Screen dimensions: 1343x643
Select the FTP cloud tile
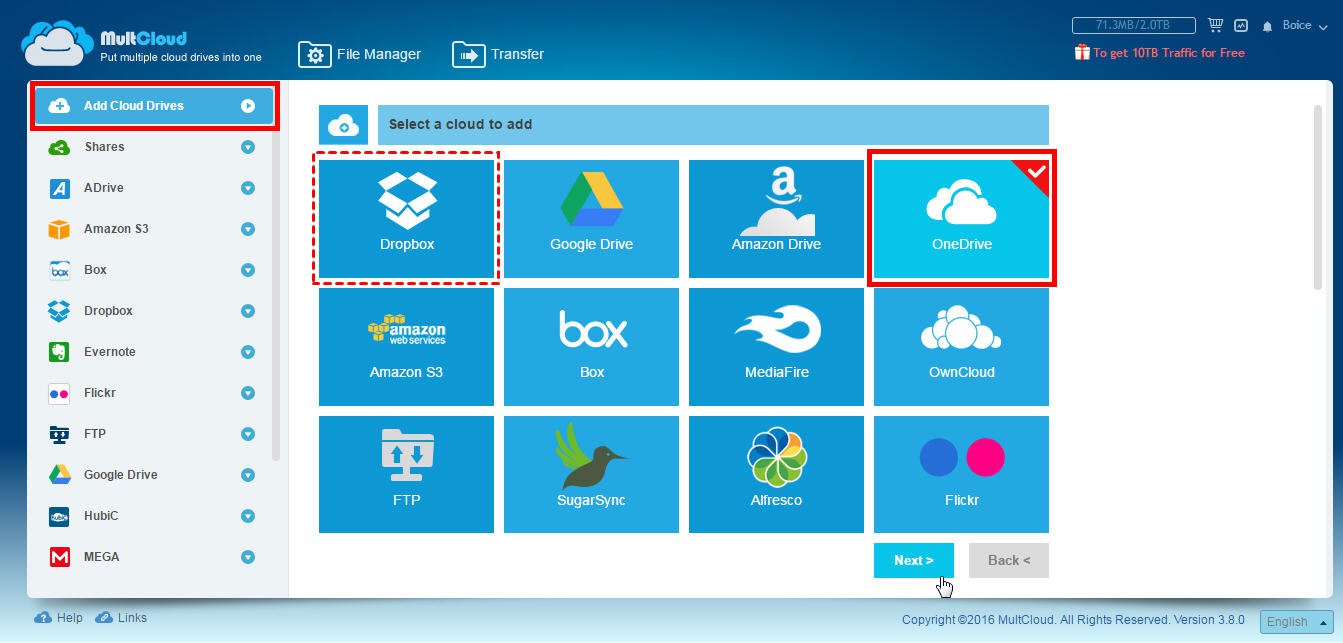tap(406, 474)
